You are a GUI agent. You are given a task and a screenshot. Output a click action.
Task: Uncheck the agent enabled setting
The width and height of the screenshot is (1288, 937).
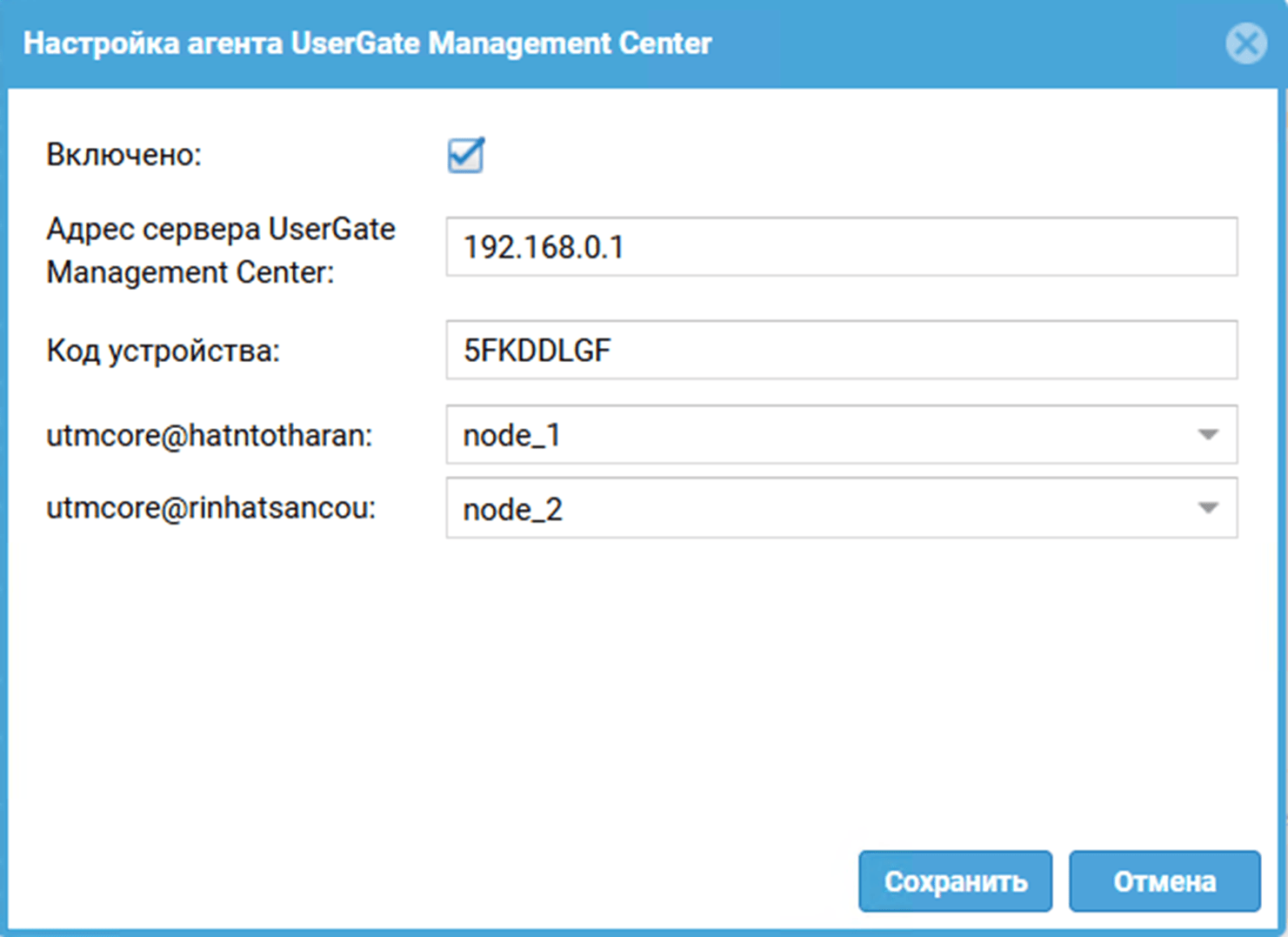[x=465, y=155]
